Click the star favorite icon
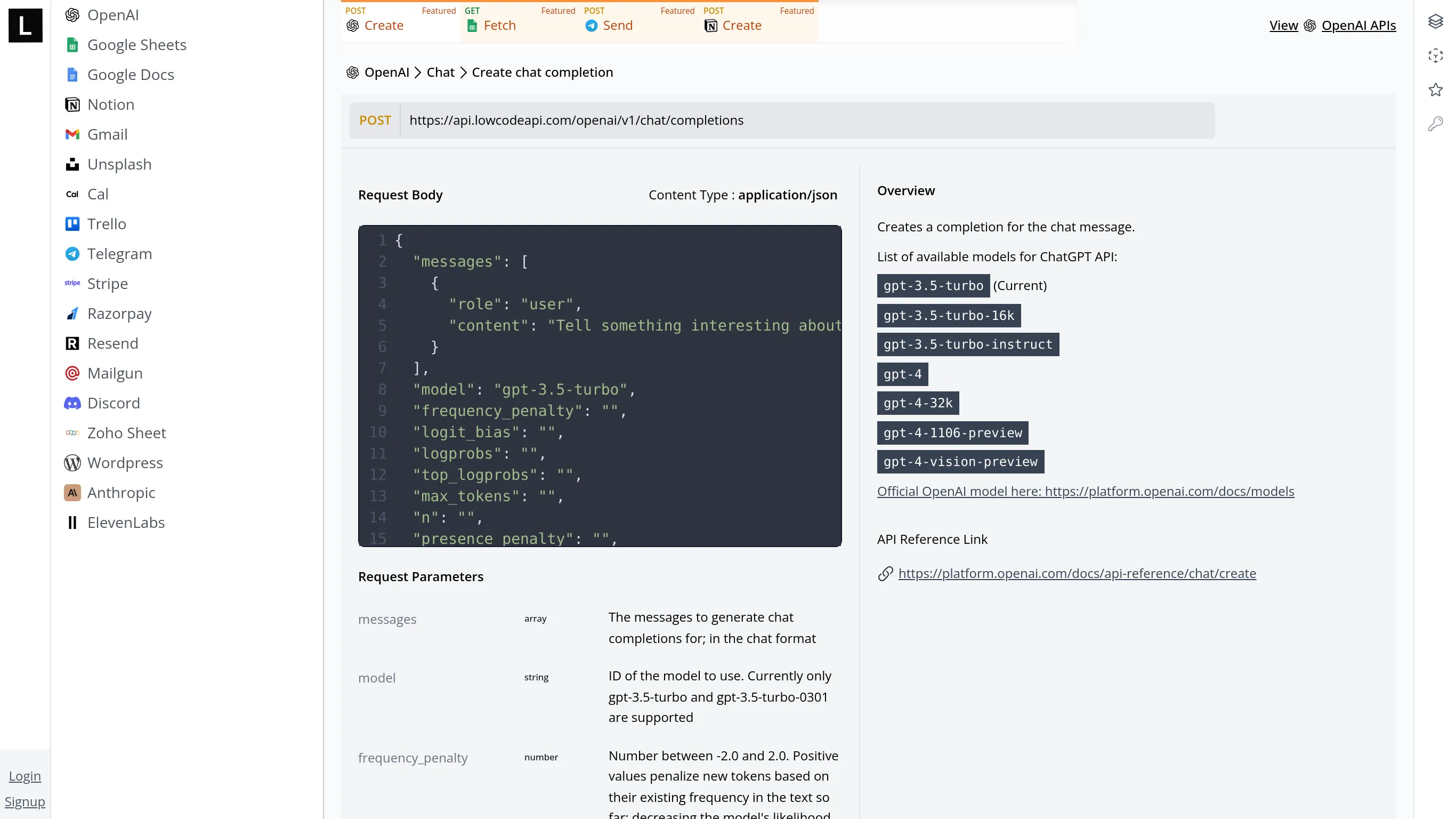Viewport: 1456px width, 819px height. [x=1435, y=90]
